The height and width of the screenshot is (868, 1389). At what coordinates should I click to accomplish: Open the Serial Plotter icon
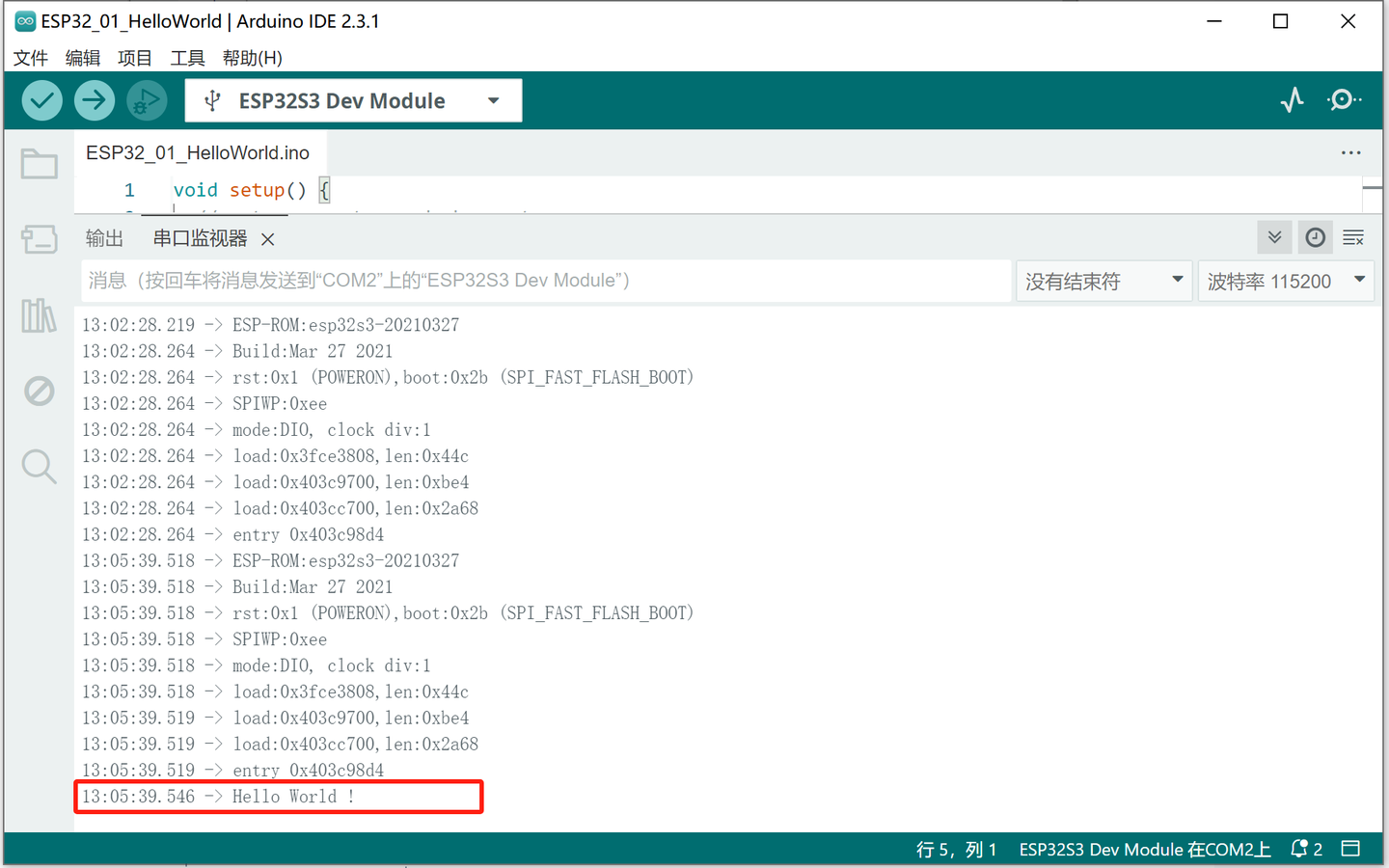1292,99
